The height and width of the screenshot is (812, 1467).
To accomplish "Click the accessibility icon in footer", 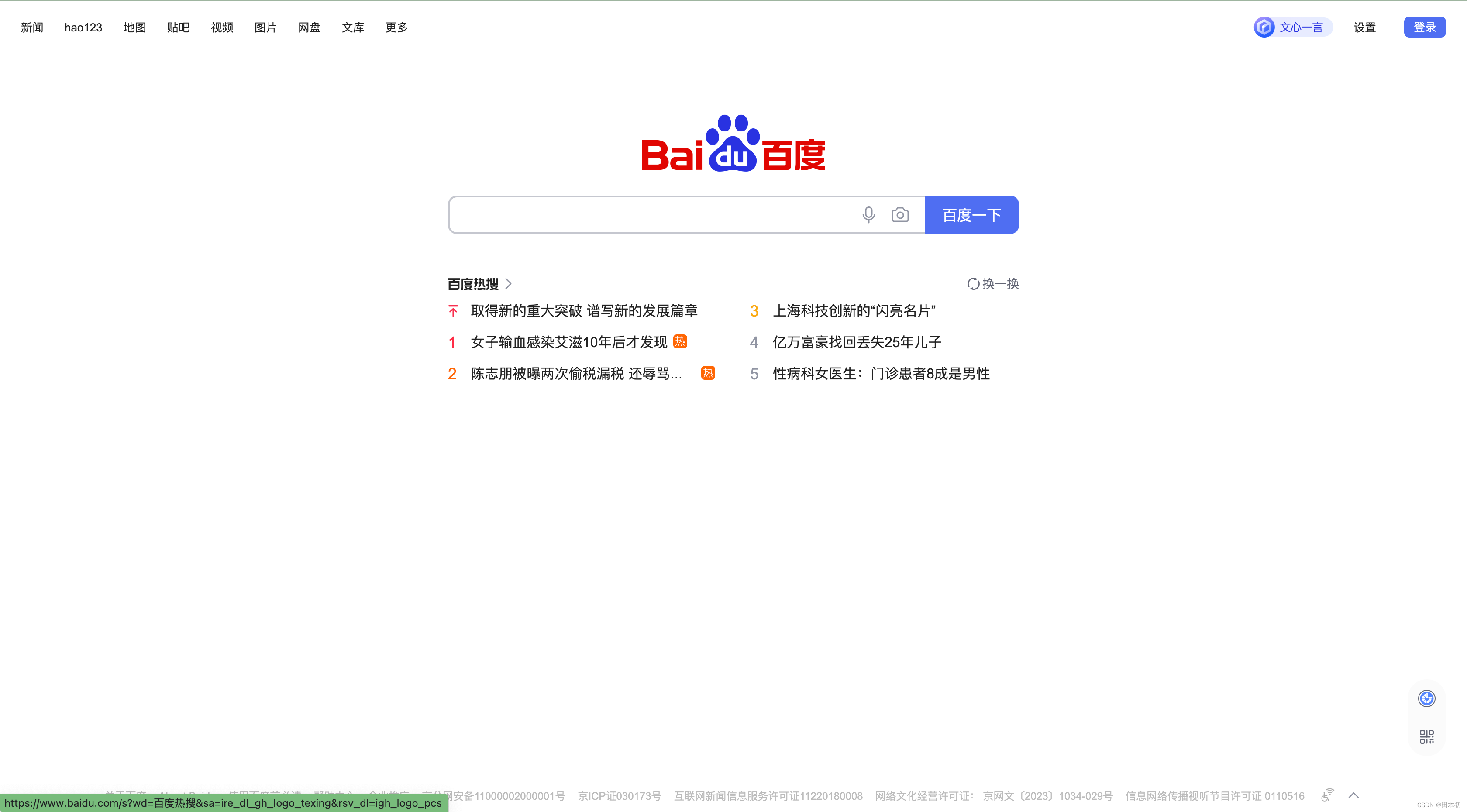I will click(x=1327, y=795).
